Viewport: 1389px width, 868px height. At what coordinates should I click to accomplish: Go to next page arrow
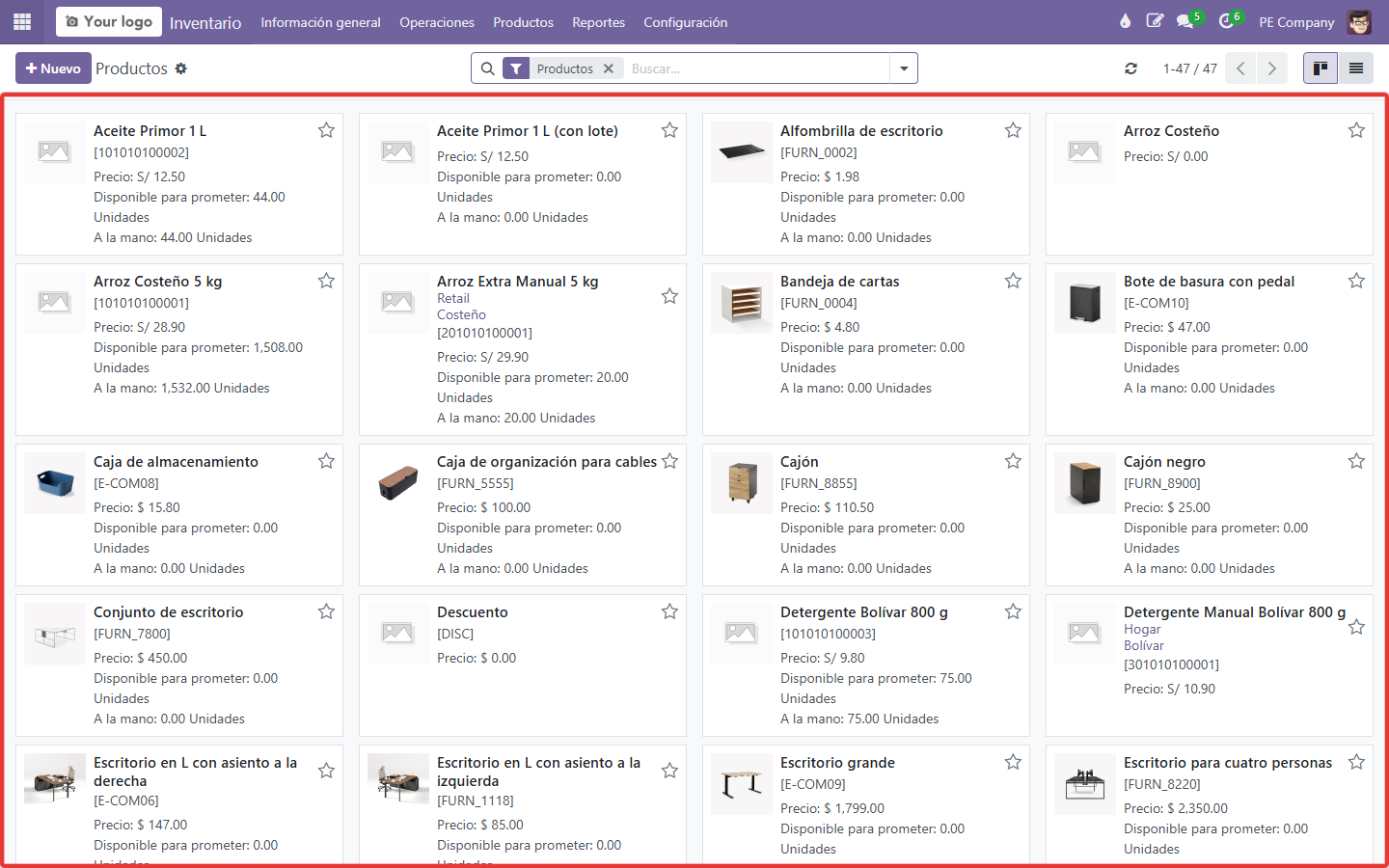coord(1271,68)
